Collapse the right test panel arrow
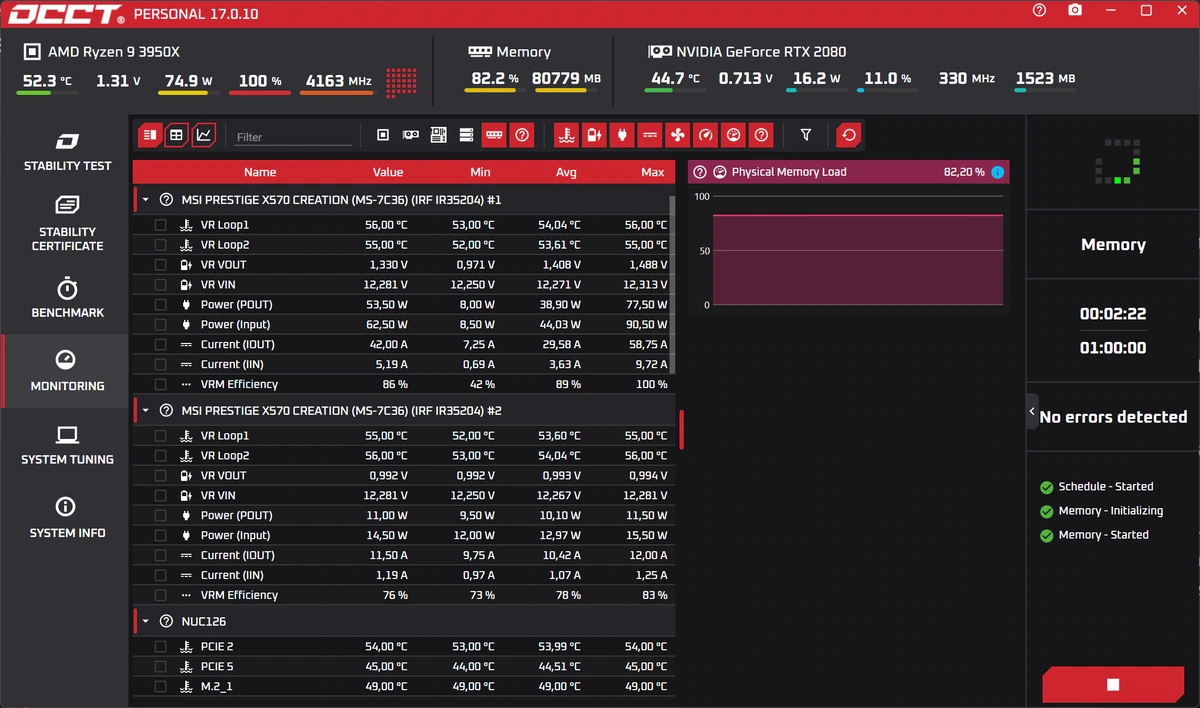1200x708 pixels. [1032, 412]
